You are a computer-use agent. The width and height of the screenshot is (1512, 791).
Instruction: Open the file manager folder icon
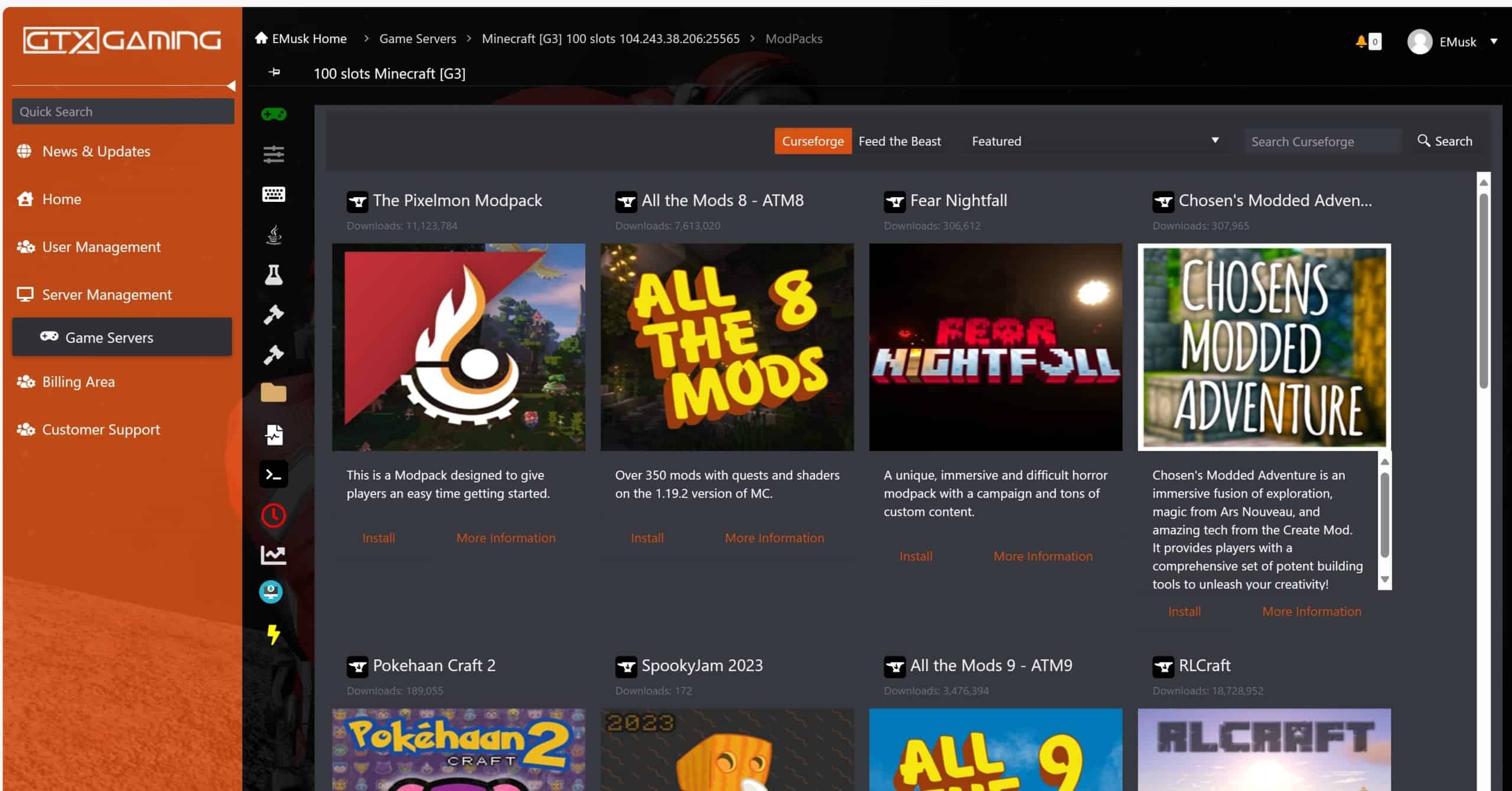coord(273,393)
